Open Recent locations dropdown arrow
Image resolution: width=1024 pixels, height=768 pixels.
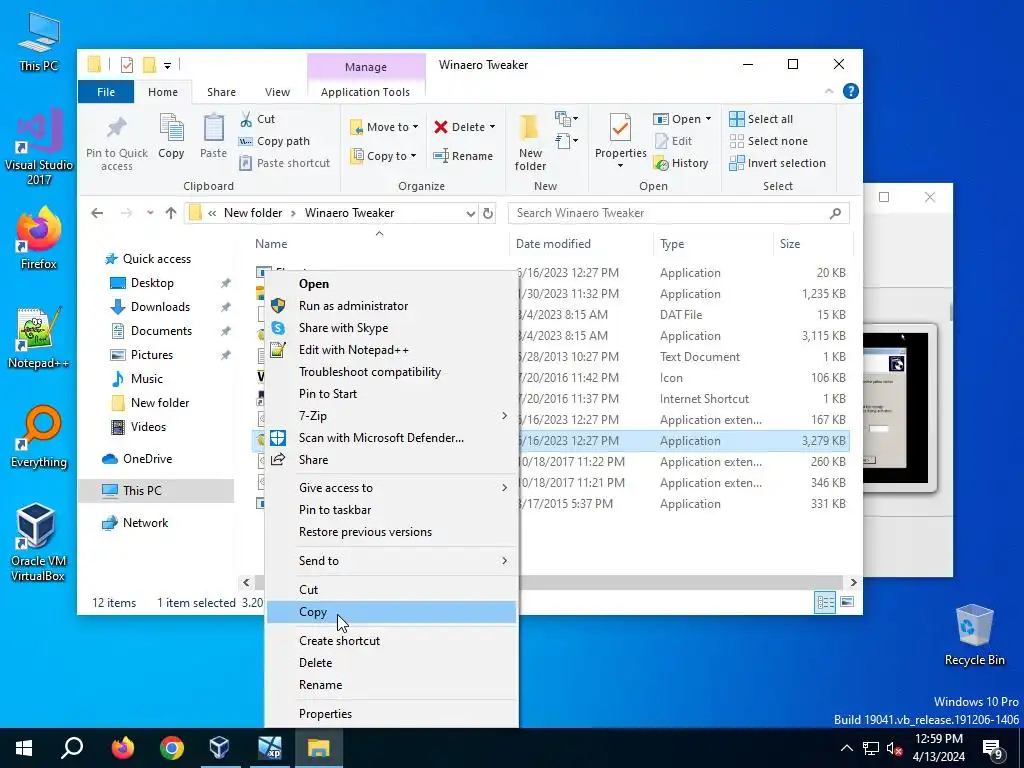[x=150, y=213]
